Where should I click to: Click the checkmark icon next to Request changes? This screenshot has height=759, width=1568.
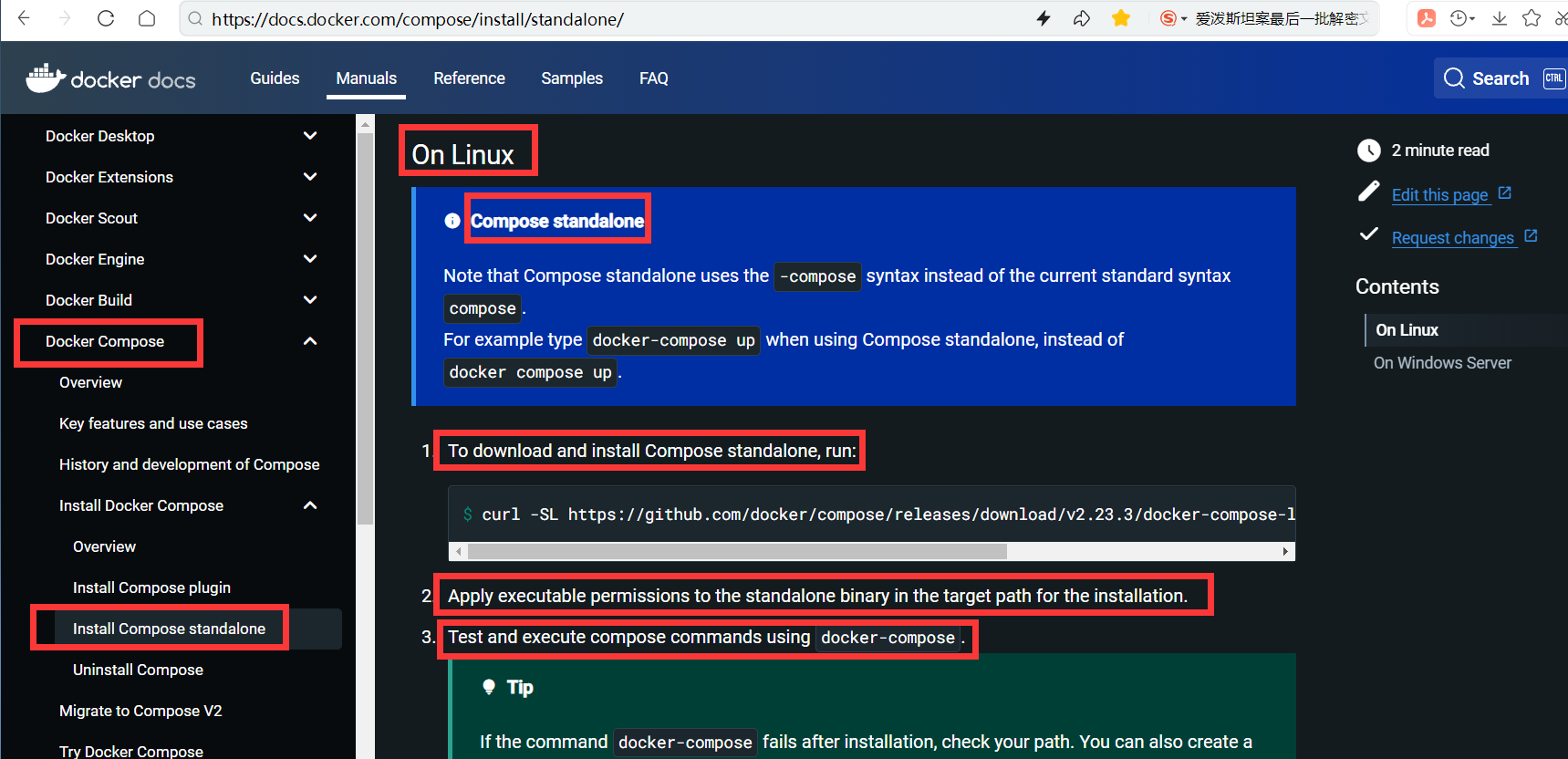coord(1368,234)
